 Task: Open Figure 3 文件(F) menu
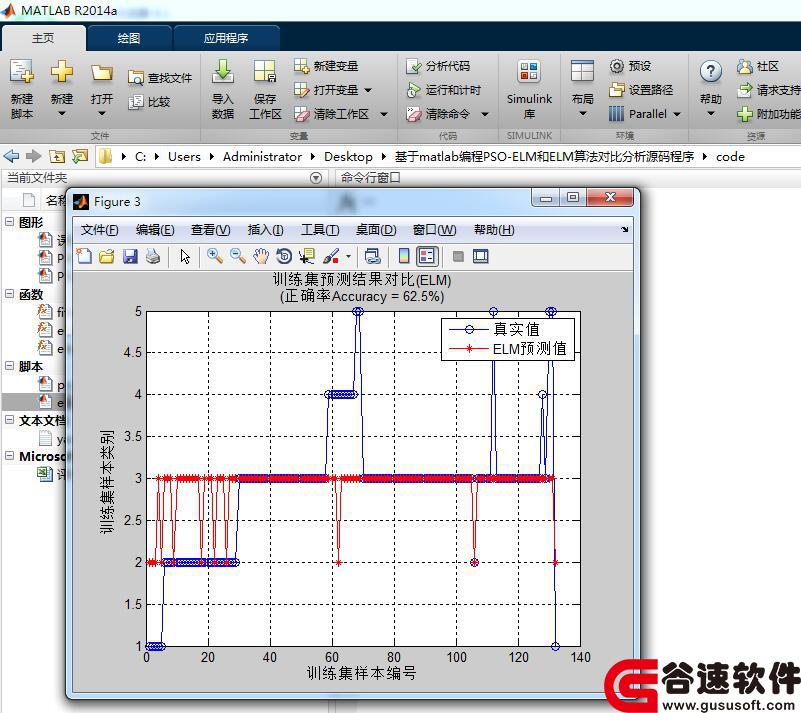100,230
